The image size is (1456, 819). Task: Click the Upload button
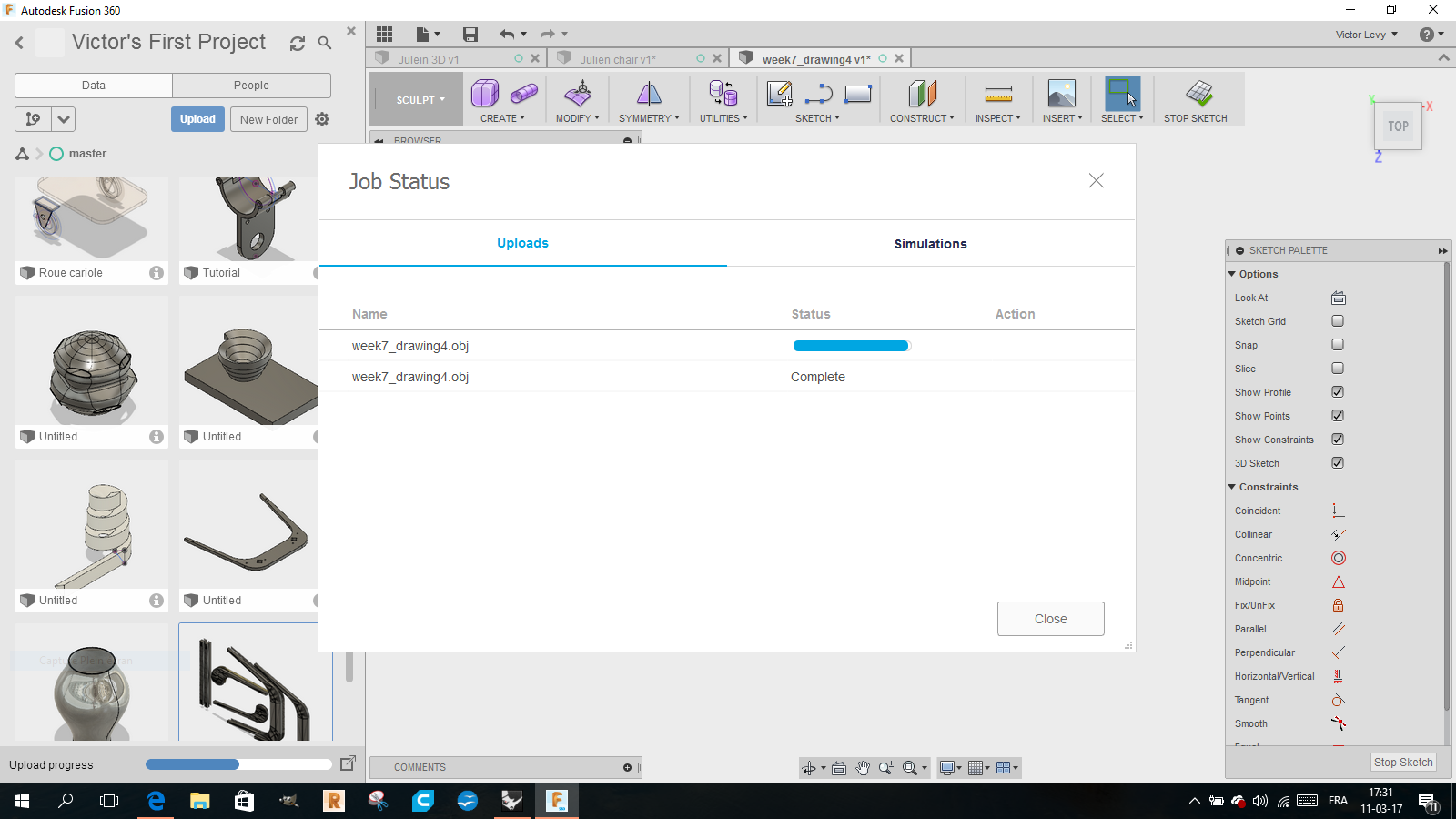[x=197, y=119]
